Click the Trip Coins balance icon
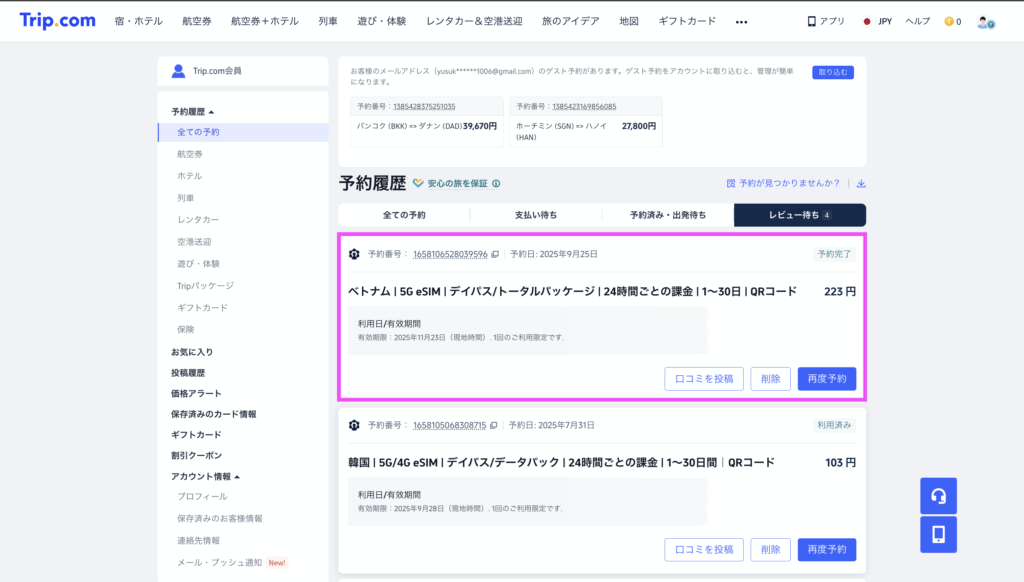Screen dimensions: 1024x582 click(950, 19)
